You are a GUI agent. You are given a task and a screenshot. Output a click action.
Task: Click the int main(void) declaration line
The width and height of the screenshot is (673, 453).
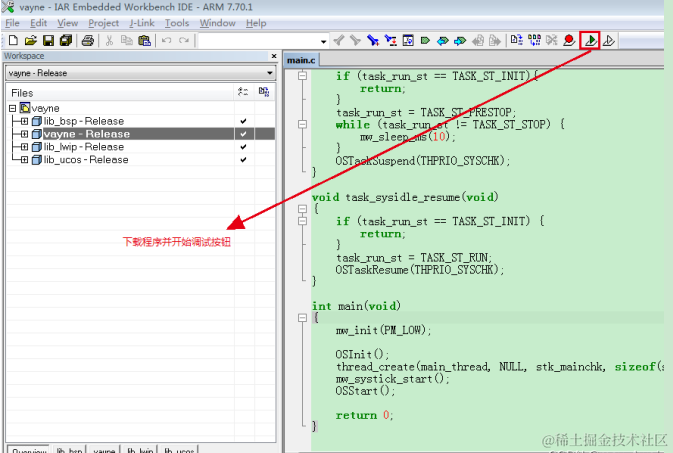click(356, 306)
